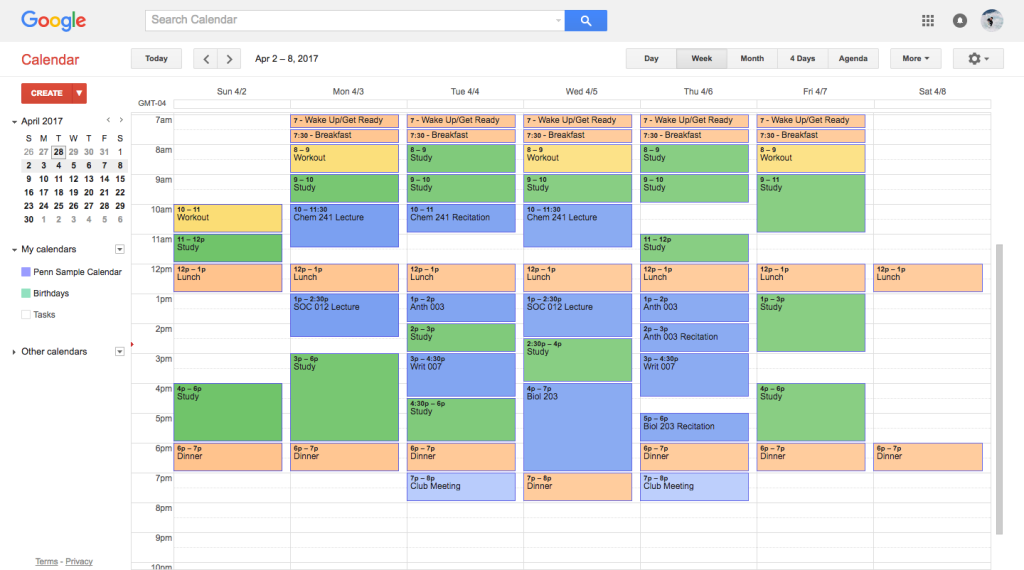
Task: Open the More dropdown menu
Action: click(915, 59)
